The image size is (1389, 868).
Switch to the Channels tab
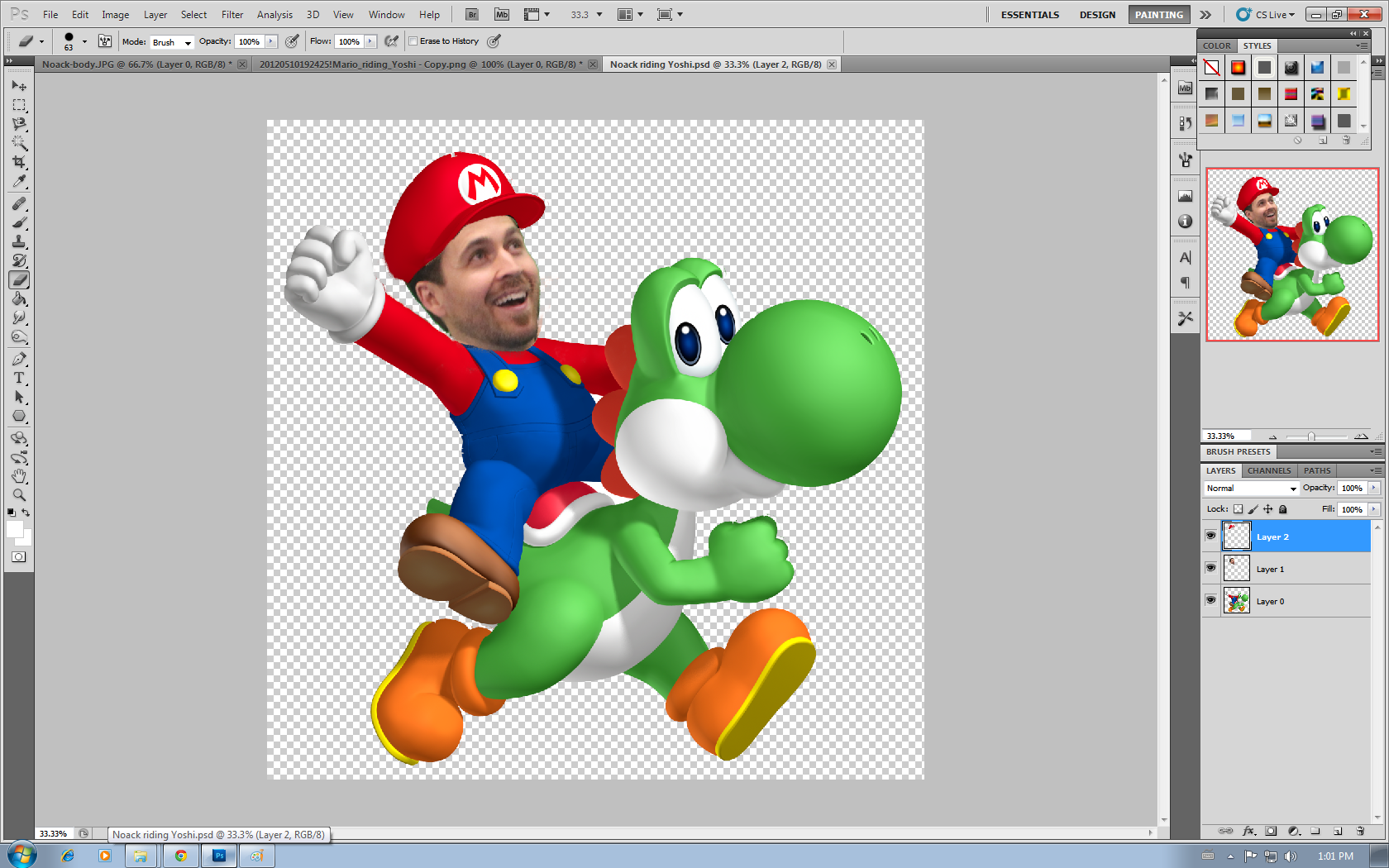[1269, 470]
